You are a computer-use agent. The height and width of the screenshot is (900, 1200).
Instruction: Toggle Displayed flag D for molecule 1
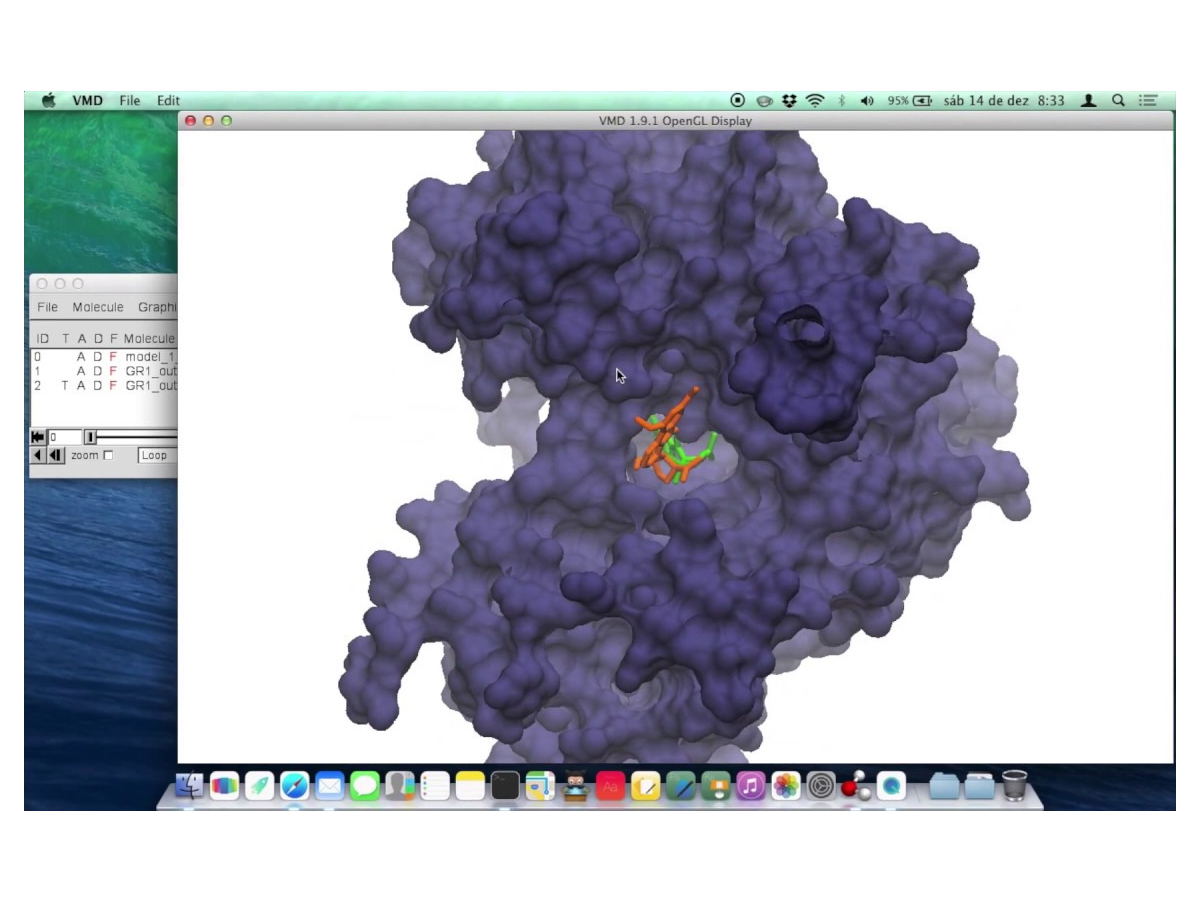point(97,371)
